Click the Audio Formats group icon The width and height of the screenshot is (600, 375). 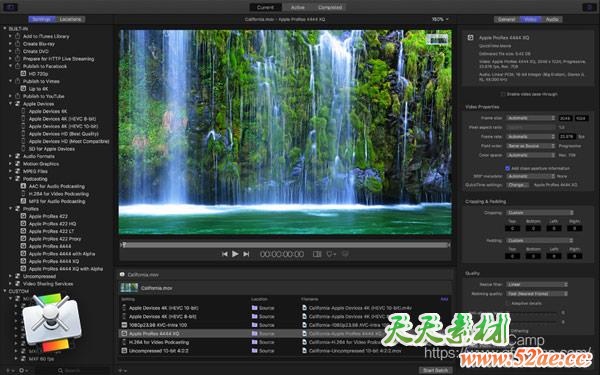17,156
